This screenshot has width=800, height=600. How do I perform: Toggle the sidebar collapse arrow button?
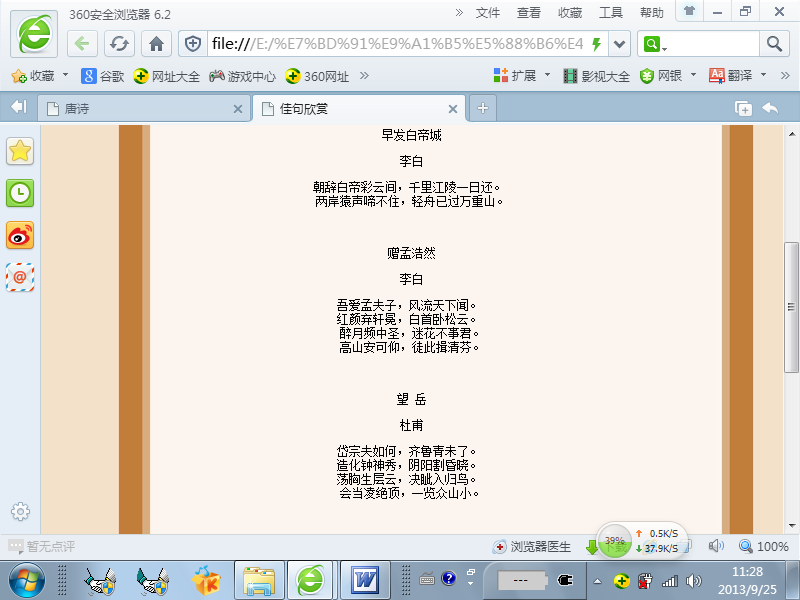pyautogui.click(x=18, y=108)
